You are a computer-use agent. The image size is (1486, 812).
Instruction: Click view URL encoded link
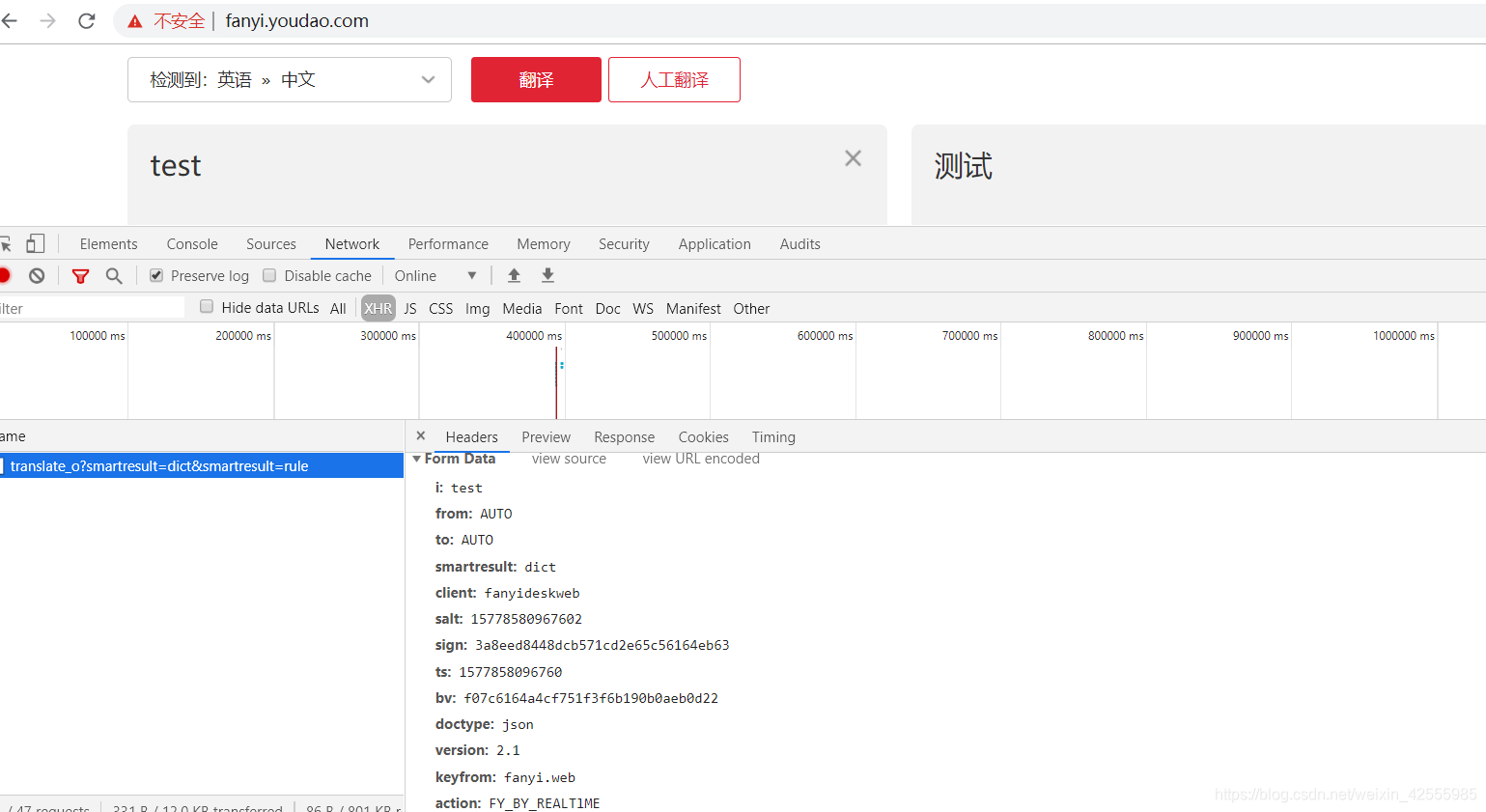(701, 459)
